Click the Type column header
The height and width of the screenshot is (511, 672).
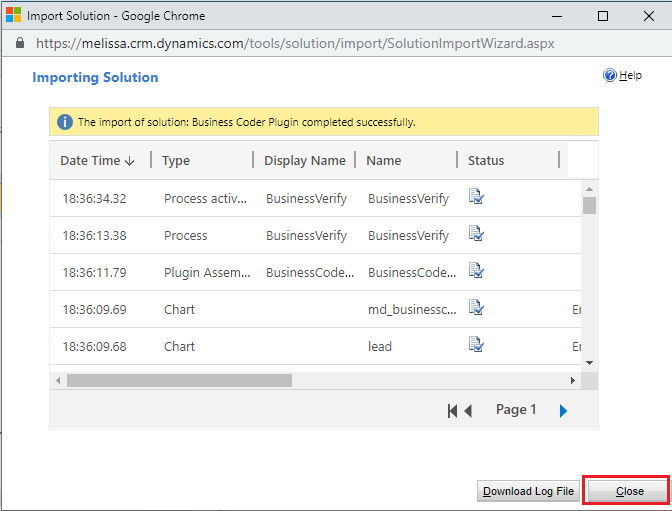pos(176,160)
